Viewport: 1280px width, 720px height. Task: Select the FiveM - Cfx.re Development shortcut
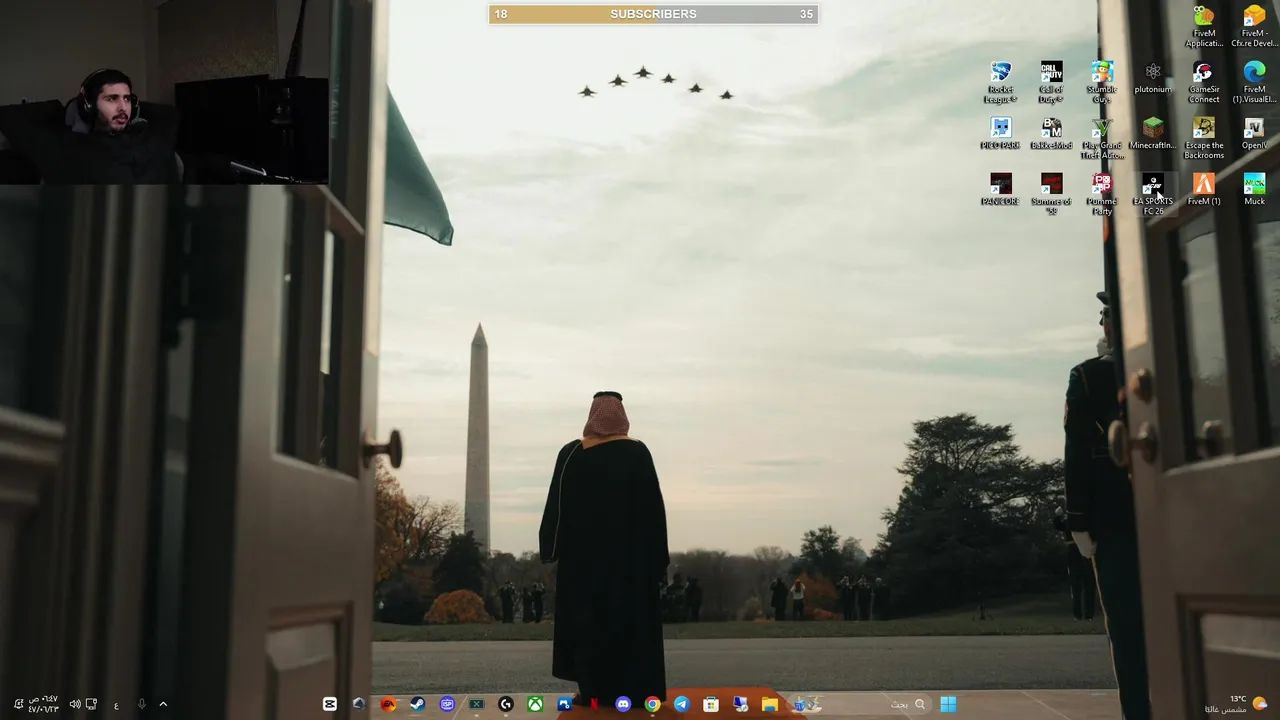1254,26
